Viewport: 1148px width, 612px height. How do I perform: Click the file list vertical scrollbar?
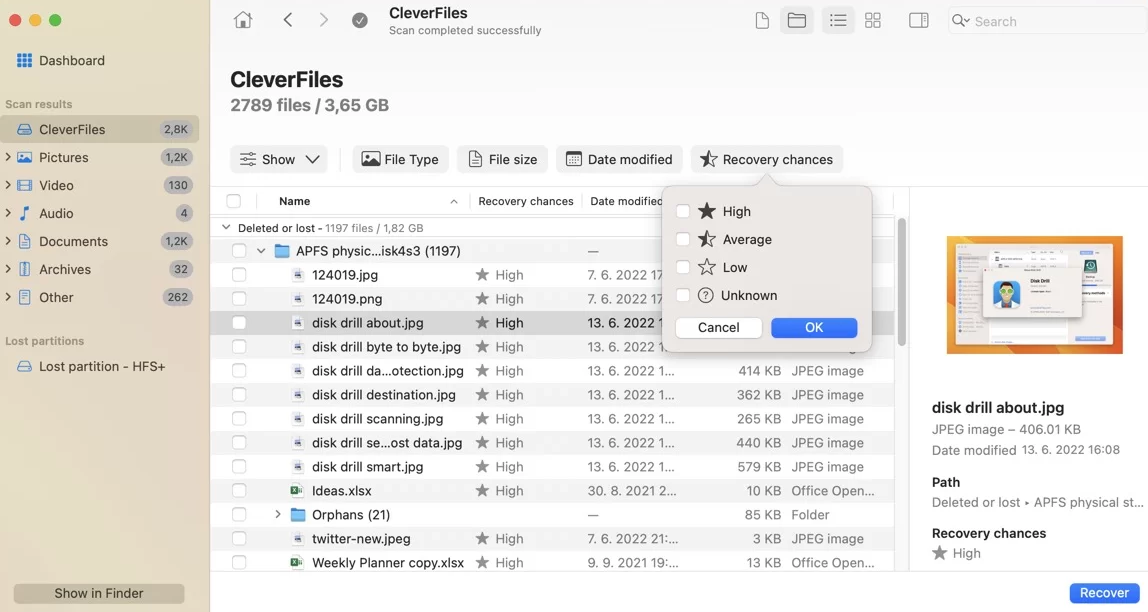(900, 280)
